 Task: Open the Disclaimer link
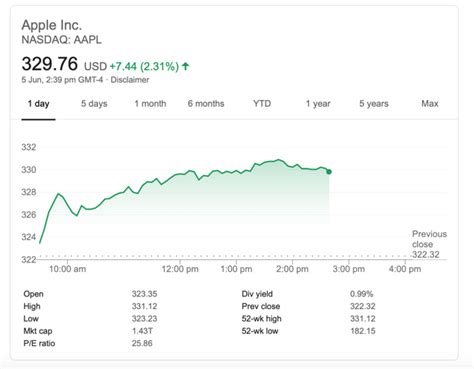[130, 80]
